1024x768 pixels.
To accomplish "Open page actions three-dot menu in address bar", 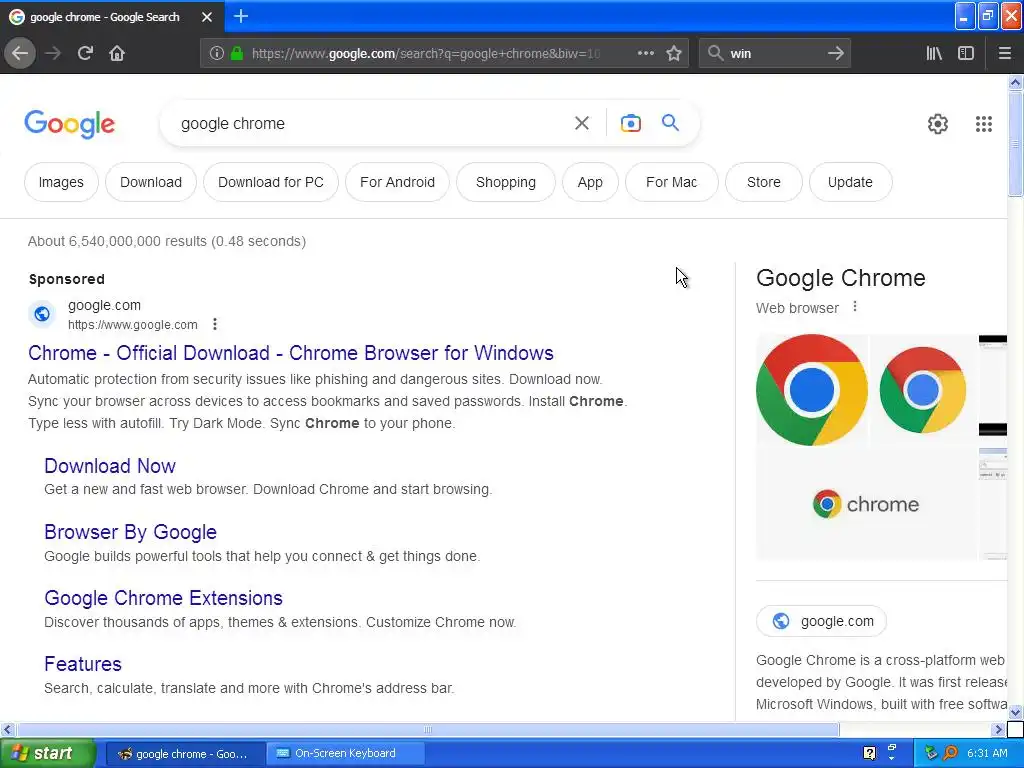I will pos(645,54).
